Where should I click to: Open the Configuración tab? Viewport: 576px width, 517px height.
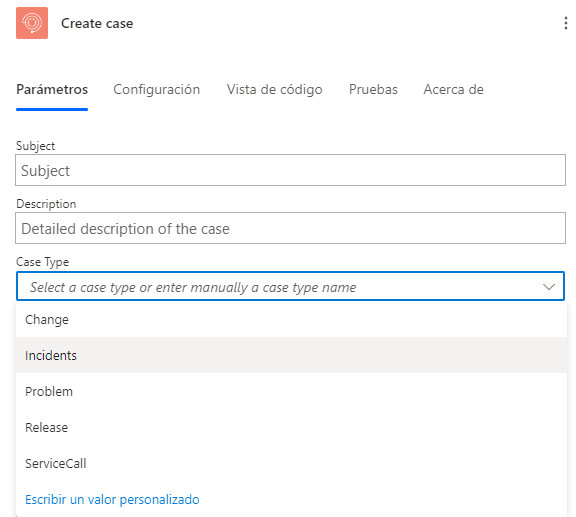coord(156,90)
